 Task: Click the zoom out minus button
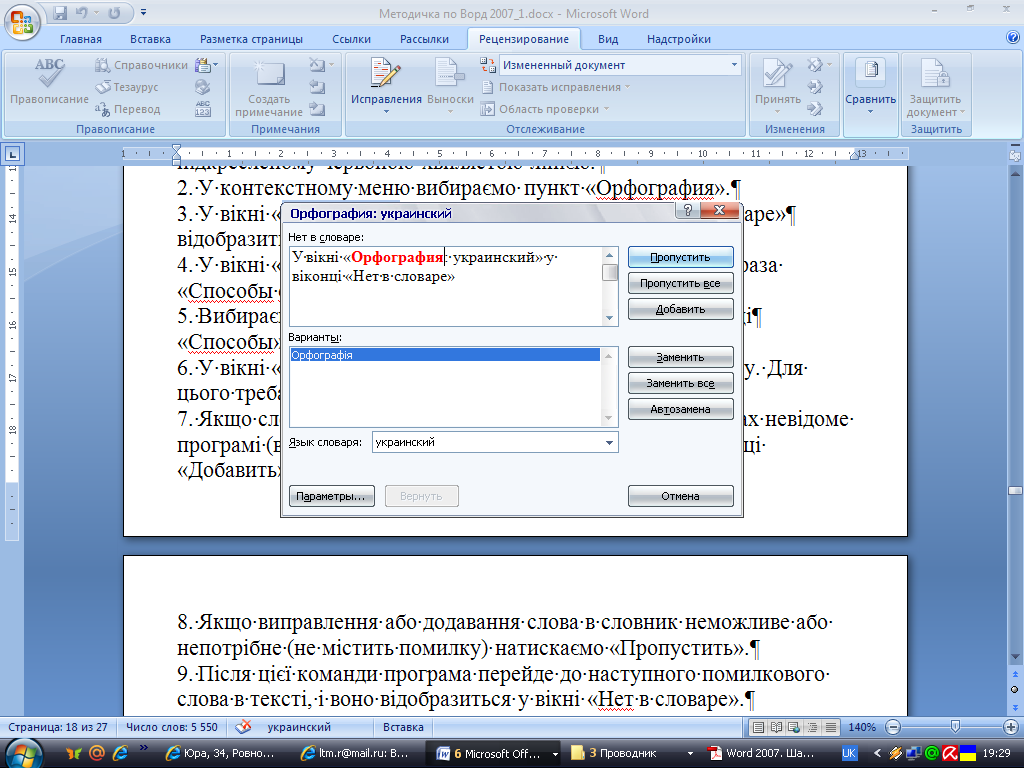(893, 727)
